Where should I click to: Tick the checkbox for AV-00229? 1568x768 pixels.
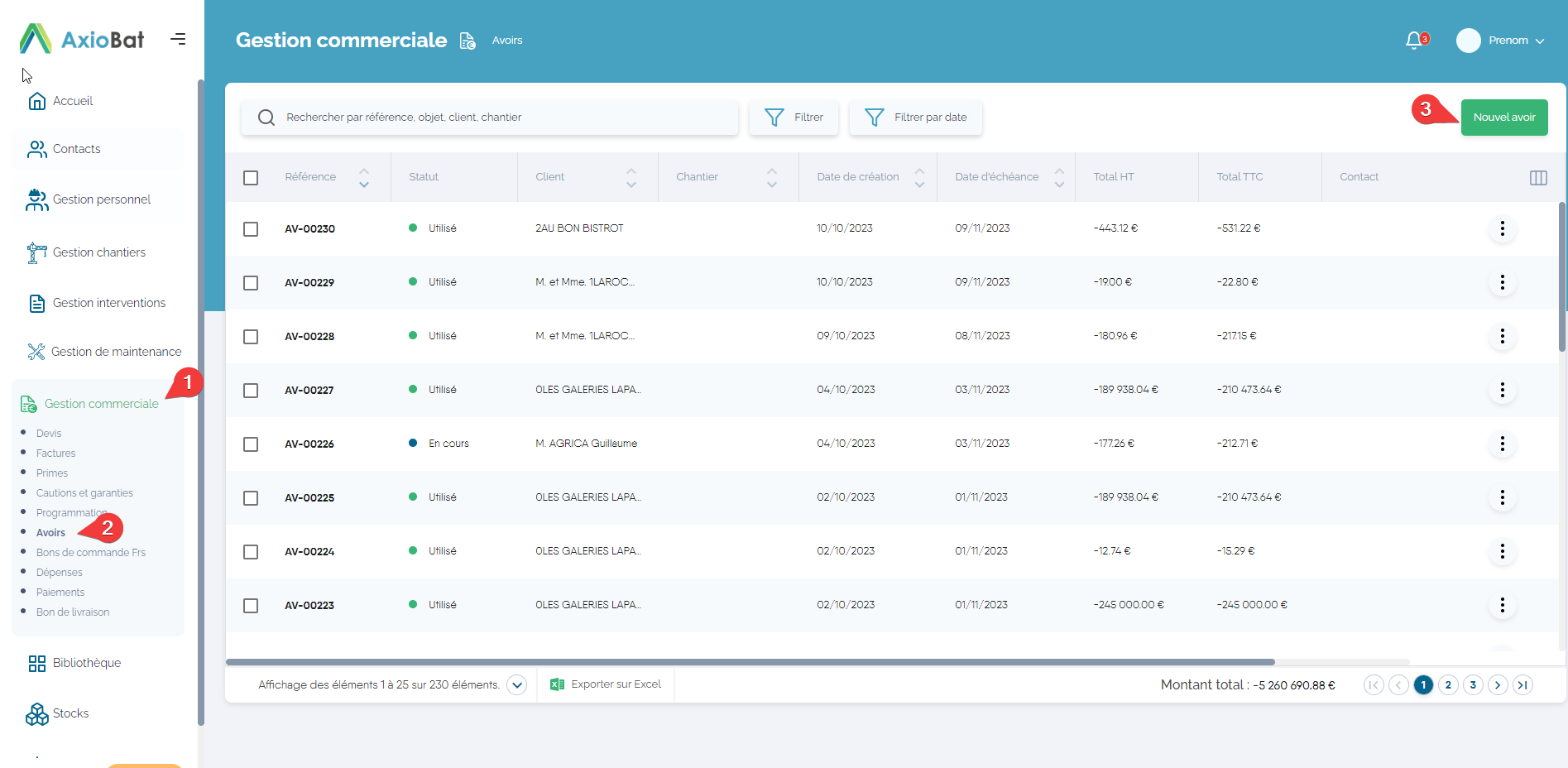point(251,283)
